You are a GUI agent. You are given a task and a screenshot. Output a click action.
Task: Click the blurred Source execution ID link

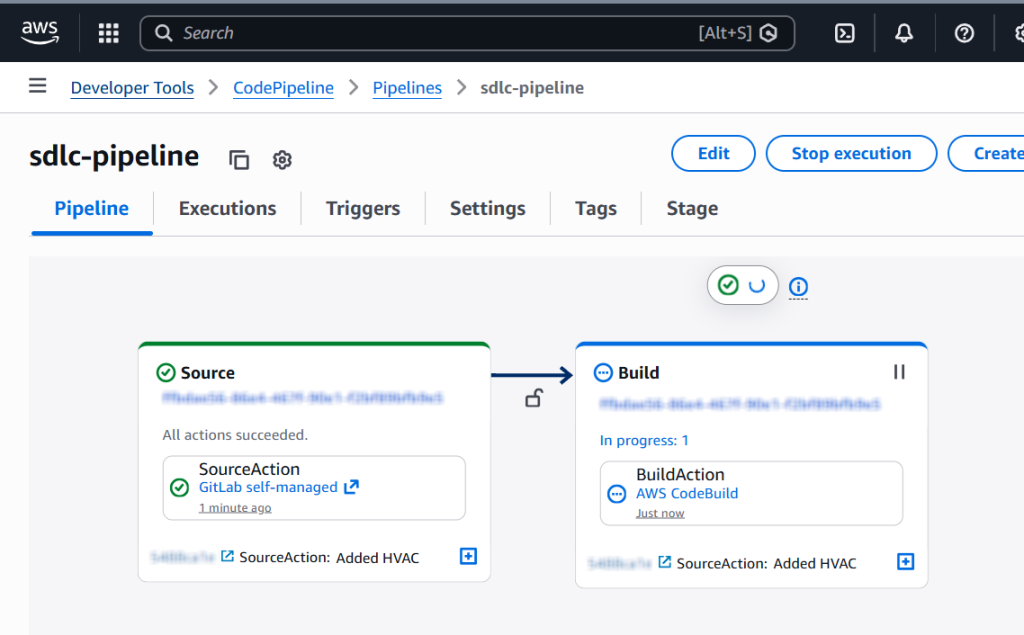(x=302, y=397)
